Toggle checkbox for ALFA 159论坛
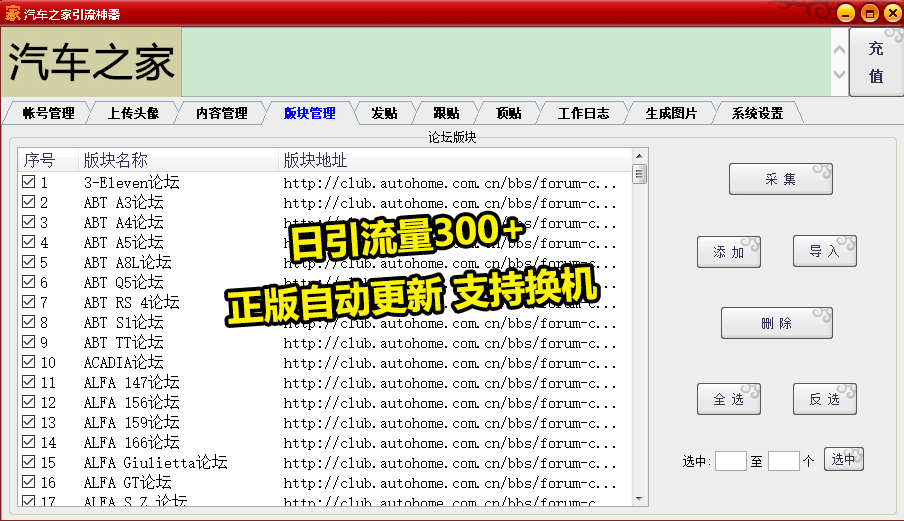This screenshot has width=904, height=521. click(x=28, y=422)
